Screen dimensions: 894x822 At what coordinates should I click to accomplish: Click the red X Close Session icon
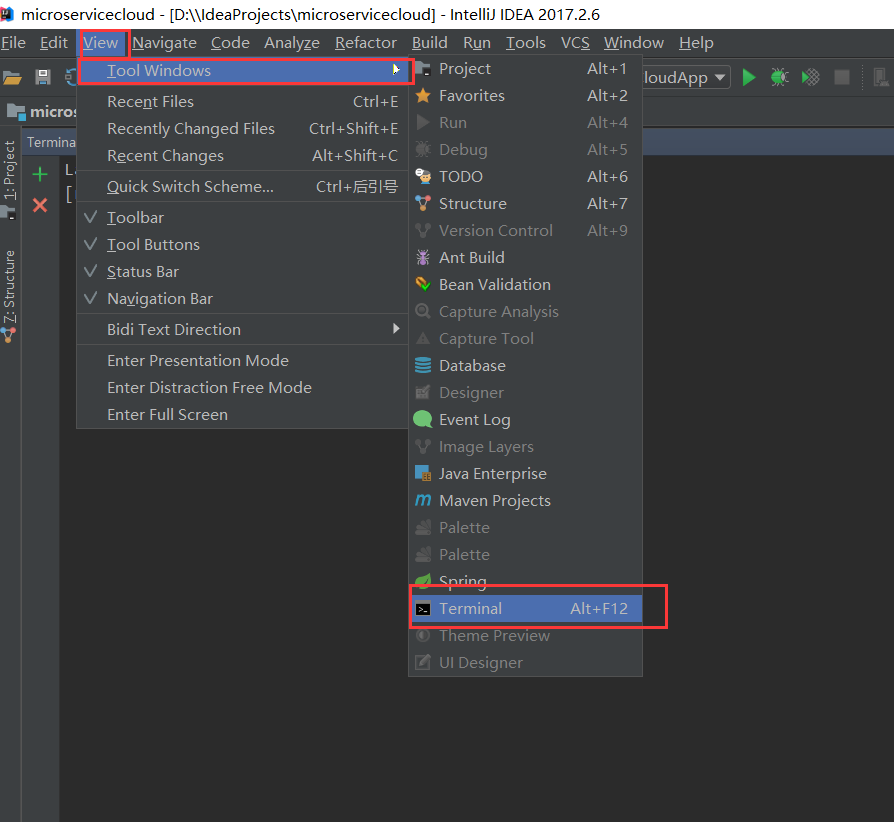(x=40, y=205)
